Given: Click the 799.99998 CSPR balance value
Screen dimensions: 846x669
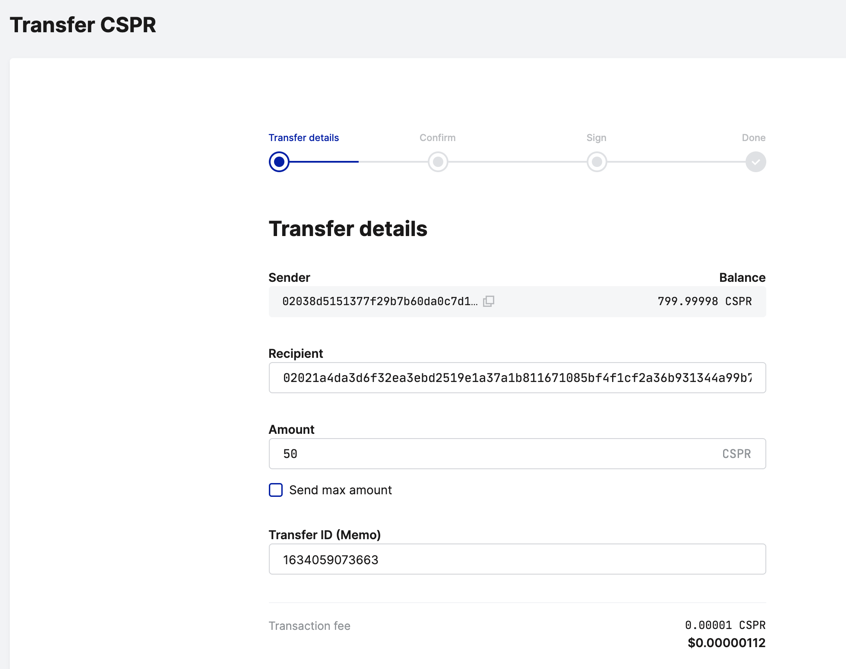Looking at the screenshot, I should 704,301.
